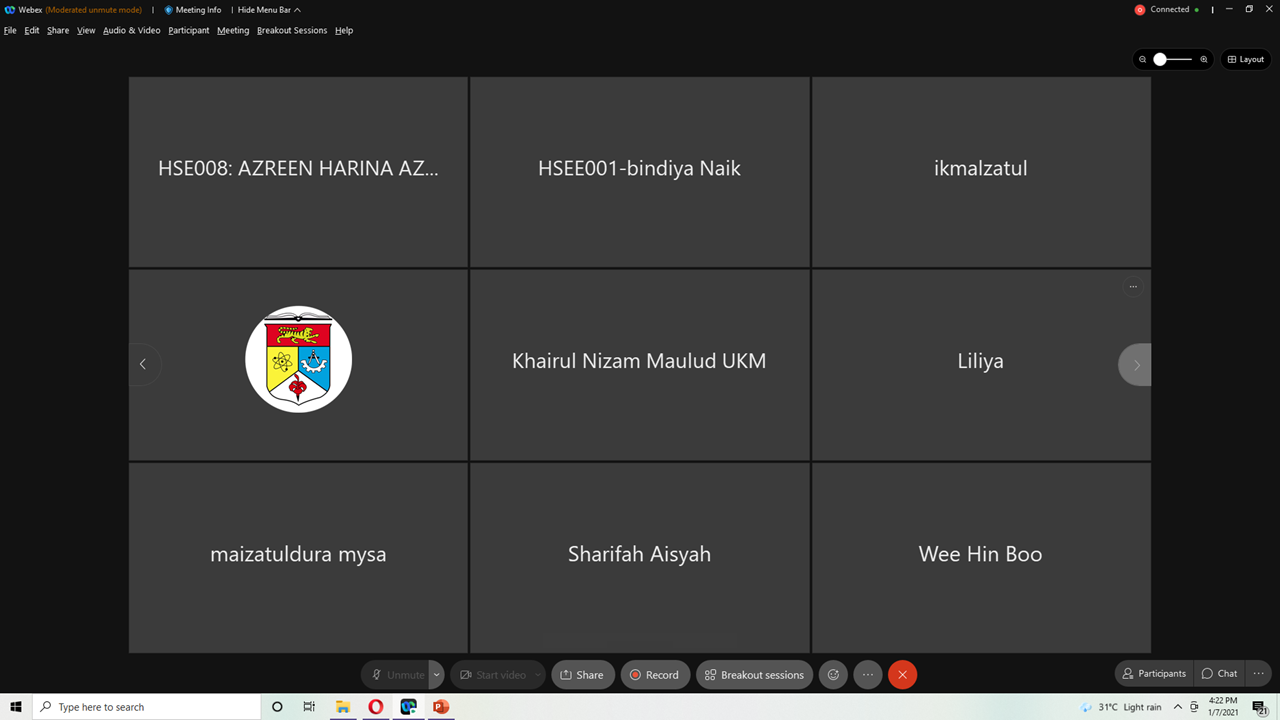Go to next page of participants

(x=1135, y=365)
